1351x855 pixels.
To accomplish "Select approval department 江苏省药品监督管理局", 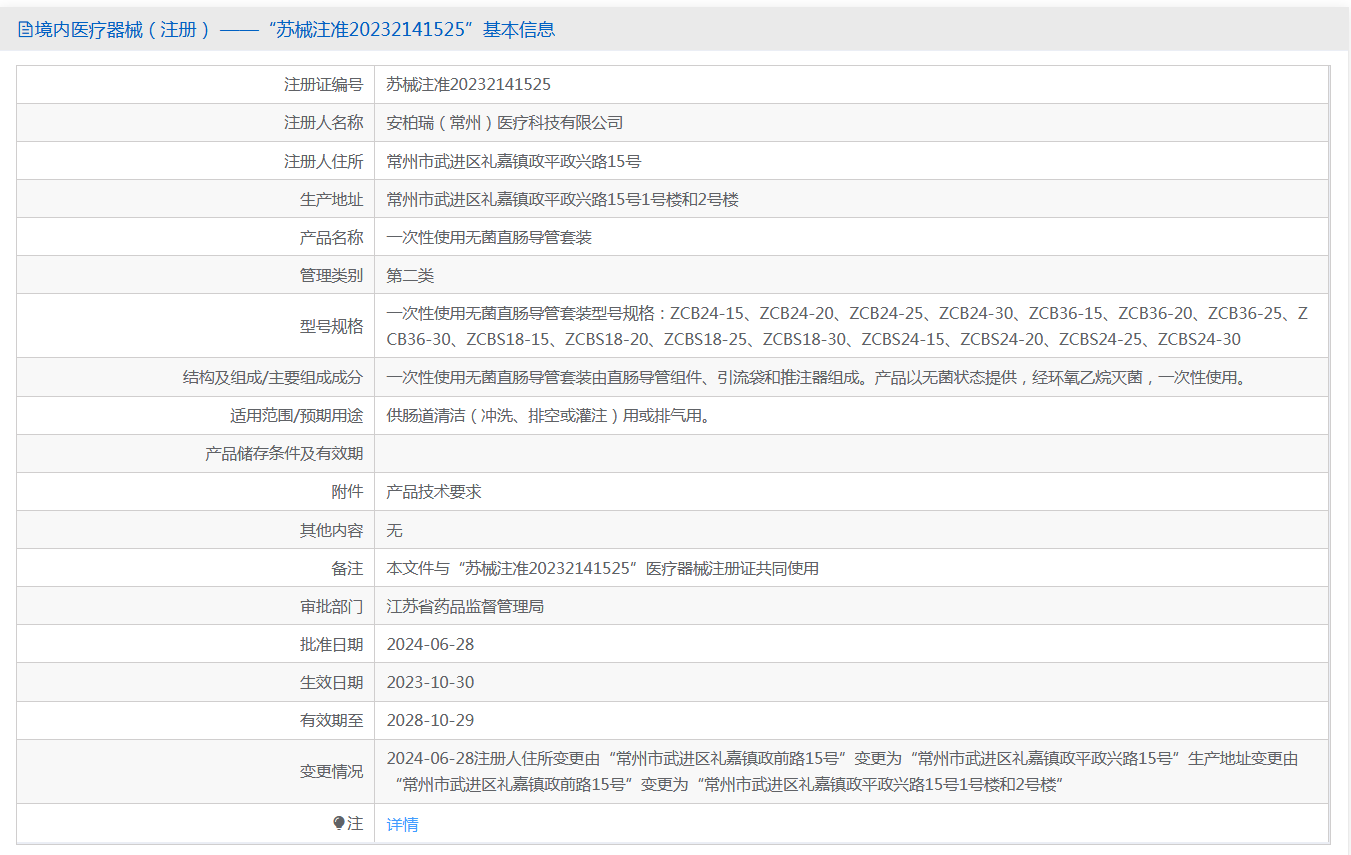I will (x=465, y=606).
